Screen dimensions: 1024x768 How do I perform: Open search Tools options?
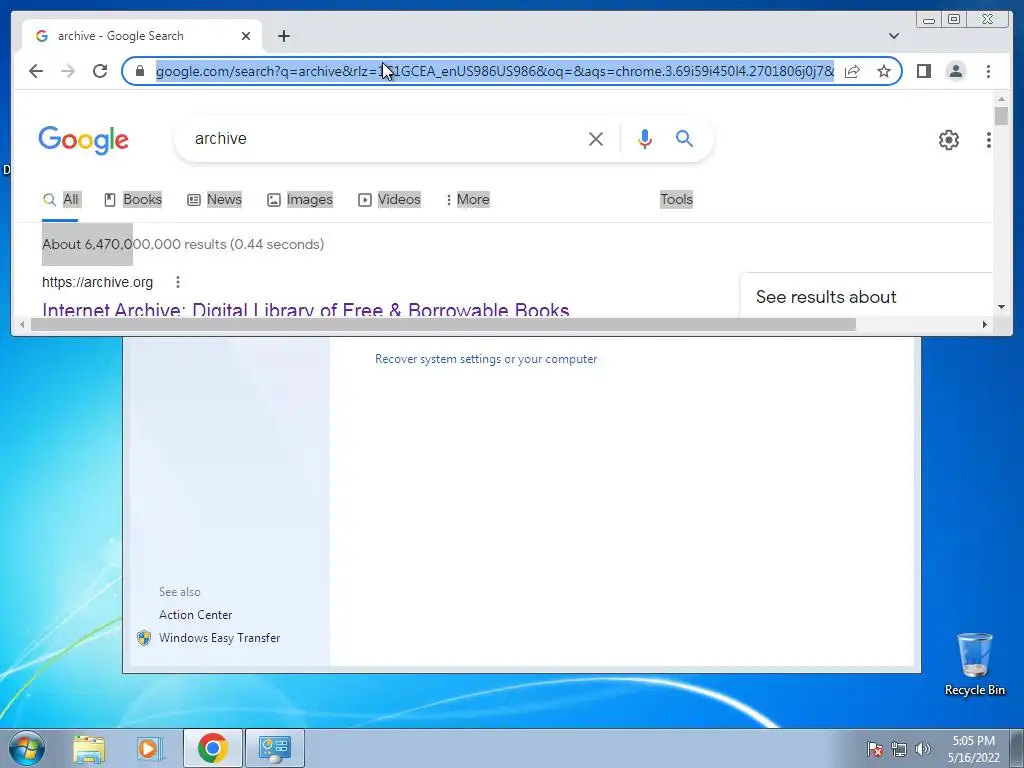tap(676, 199)
